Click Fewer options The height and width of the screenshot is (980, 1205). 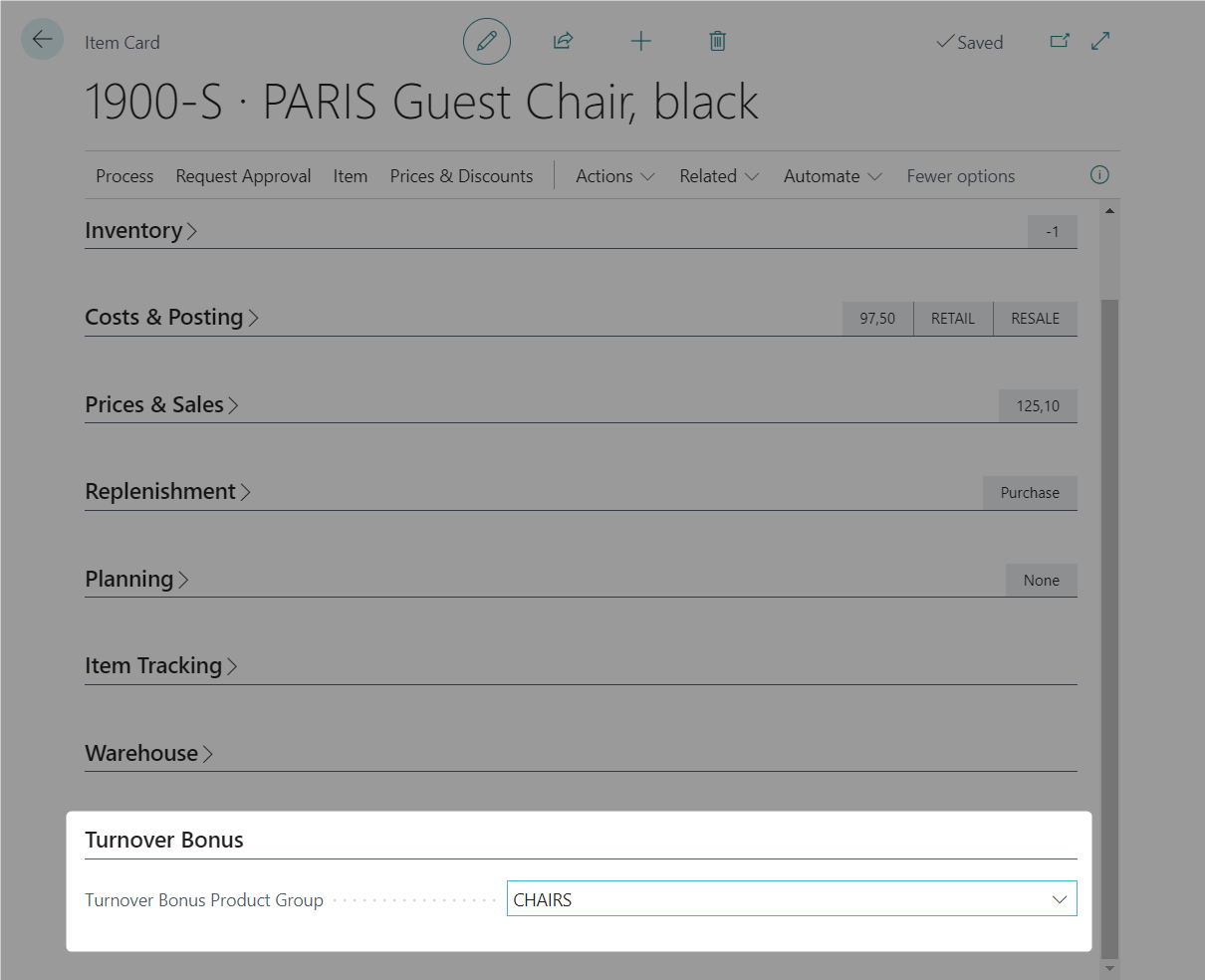960,176
